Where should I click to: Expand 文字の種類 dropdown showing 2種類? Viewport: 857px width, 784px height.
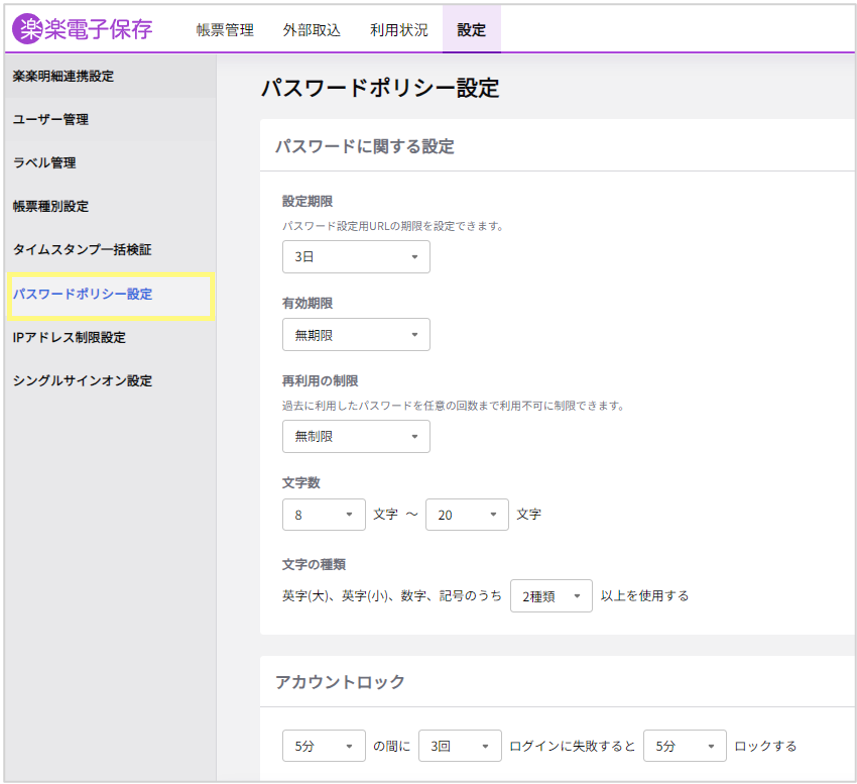point(551,595)
